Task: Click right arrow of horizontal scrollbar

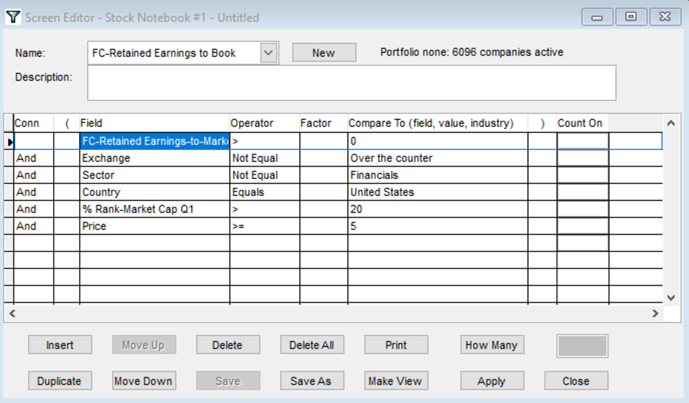Action: [655, 313]
